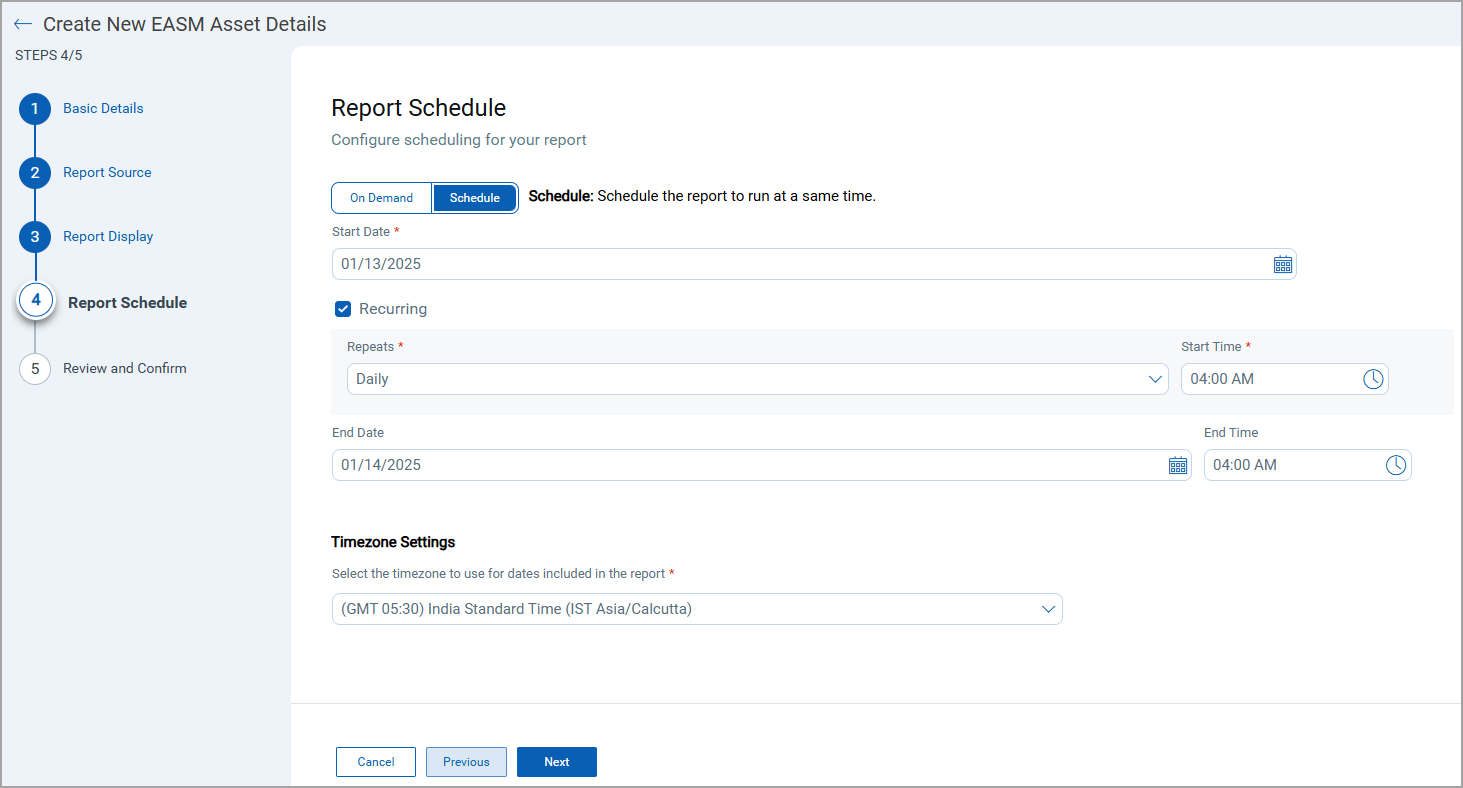Open the Start Time clock picker
The width and height of the screenshot is (1463, 788).
click(x=1373, y=378)
